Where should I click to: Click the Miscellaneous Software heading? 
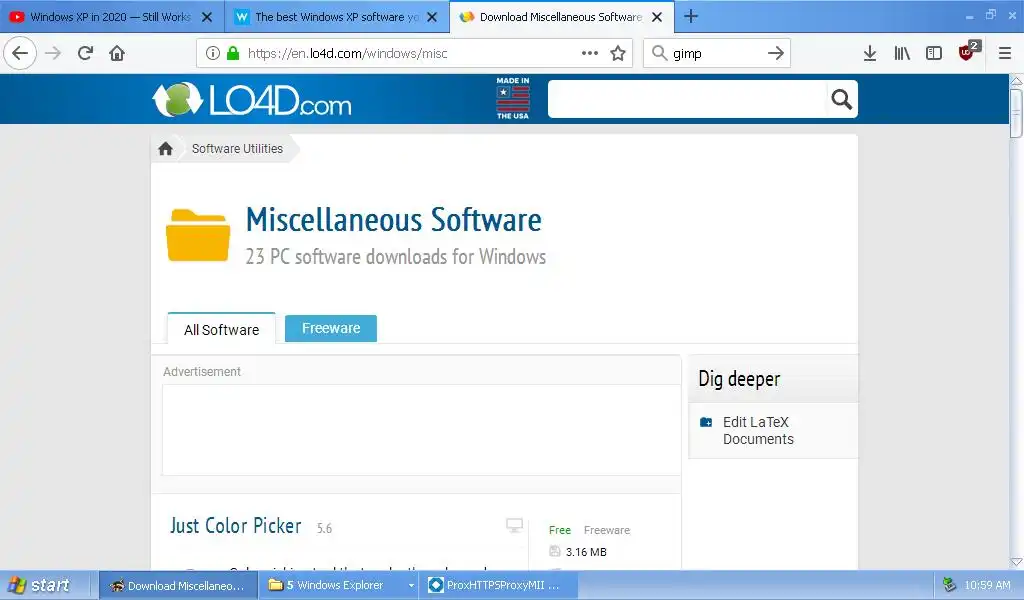[393, 220]
